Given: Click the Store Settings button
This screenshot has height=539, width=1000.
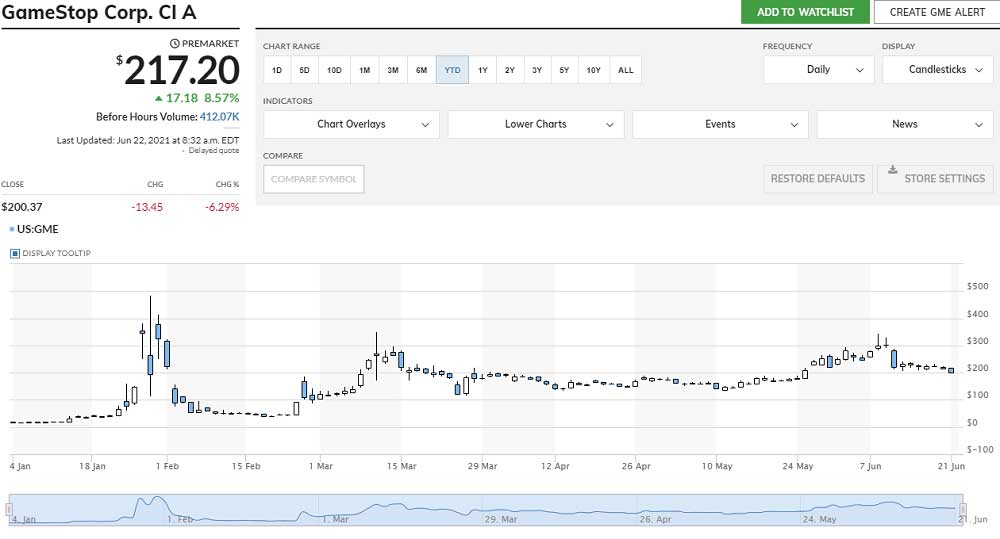Looking at the screenshot, I should pos(936,179).
